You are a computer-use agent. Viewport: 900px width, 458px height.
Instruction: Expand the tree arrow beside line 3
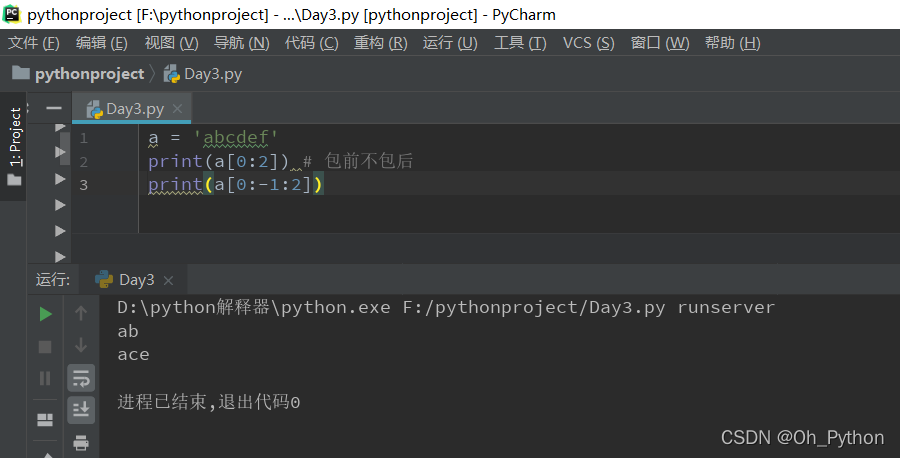pos(60,179)
